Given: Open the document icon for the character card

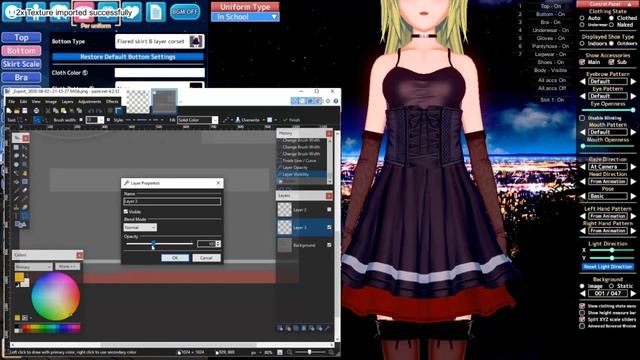Looking at the screenshot, I should [x=156, y=12].
